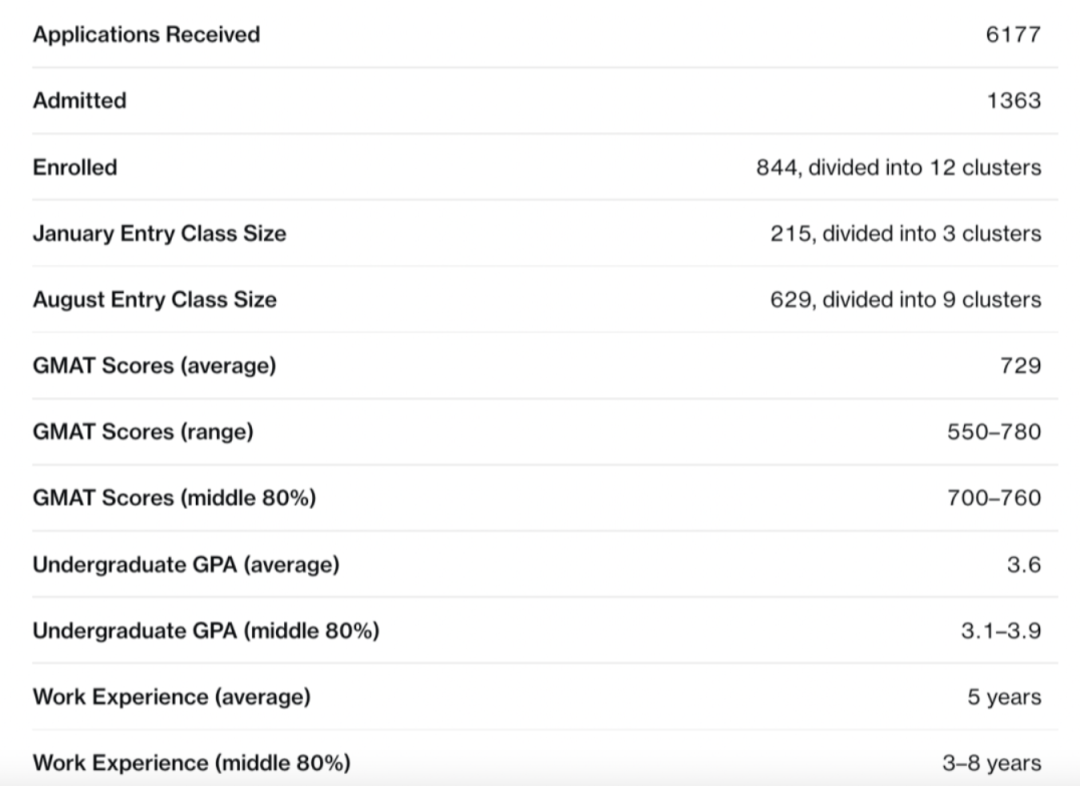Select '844, divided into 12 clusters' text
The height and width of the screenshot is (786, 1080).
click(898, 167)
